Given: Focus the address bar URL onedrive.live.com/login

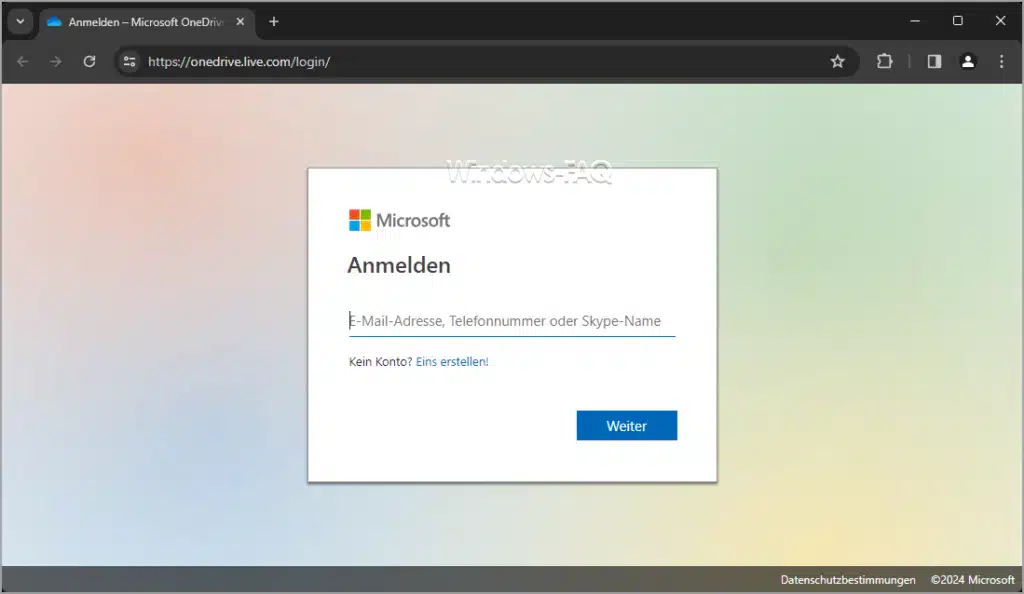Looking at the screenshot, I should click(239, 61).
